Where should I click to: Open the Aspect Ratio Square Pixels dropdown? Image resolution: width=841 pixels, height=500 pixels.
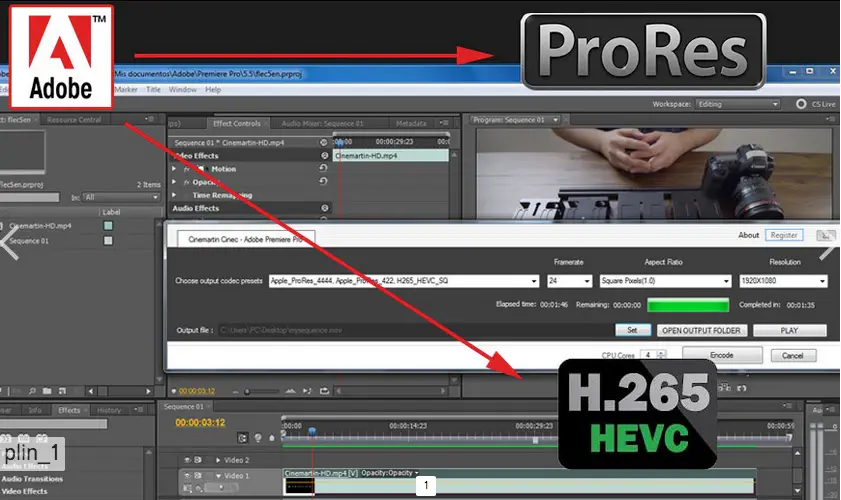[665, 281]
